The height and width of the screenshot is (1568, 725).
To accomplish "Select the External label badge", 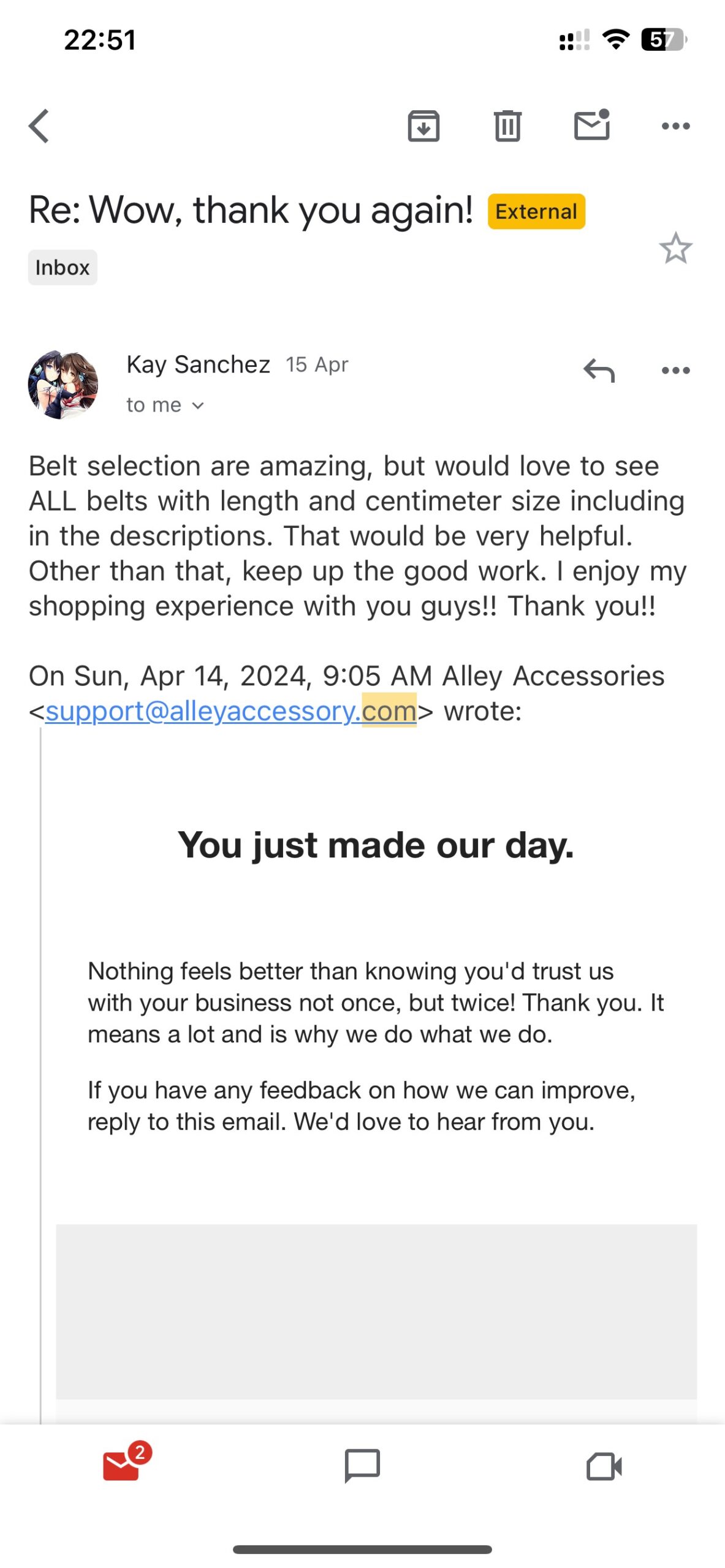I will 536,211.
